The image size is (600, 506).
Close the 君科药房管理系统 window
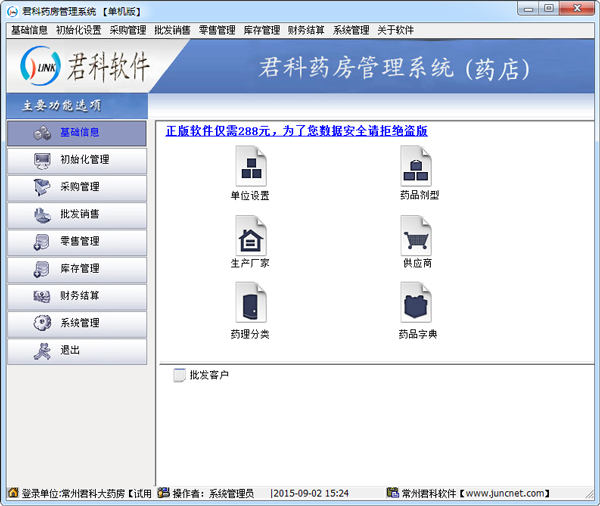[577, 9]
